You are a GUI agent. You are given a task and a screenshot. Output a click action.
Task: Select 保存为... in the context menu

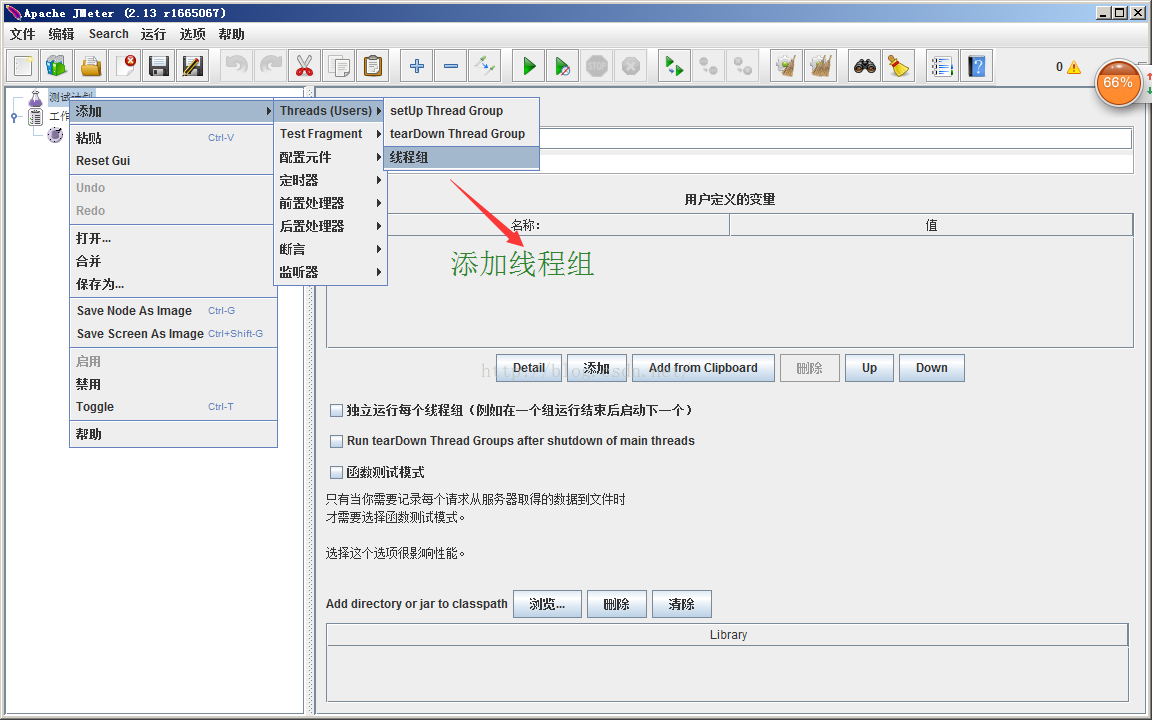pos(173,284)
